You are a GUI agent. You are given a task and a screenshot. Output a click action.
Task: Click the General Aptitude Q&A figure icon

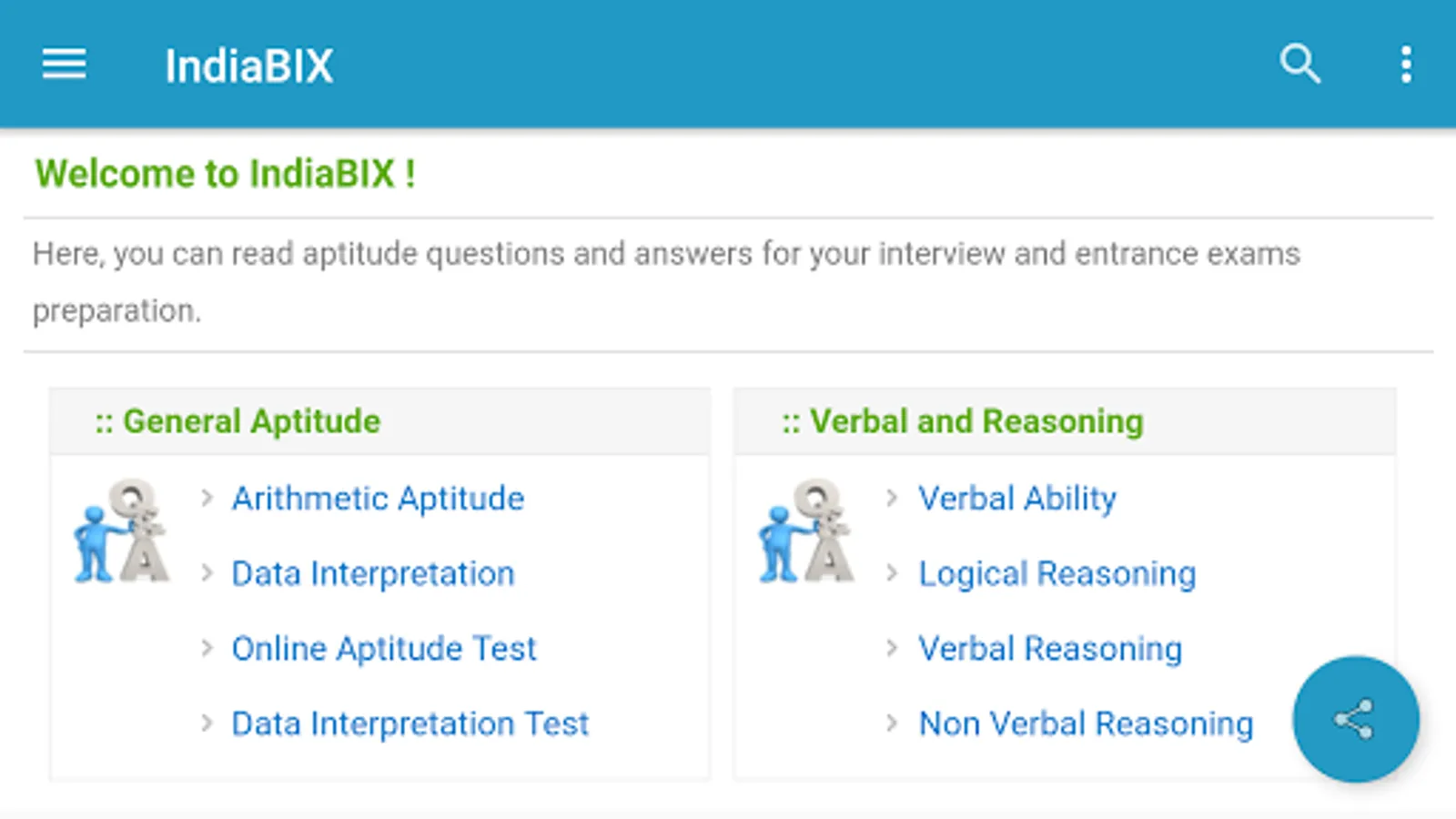pos(122,531)
